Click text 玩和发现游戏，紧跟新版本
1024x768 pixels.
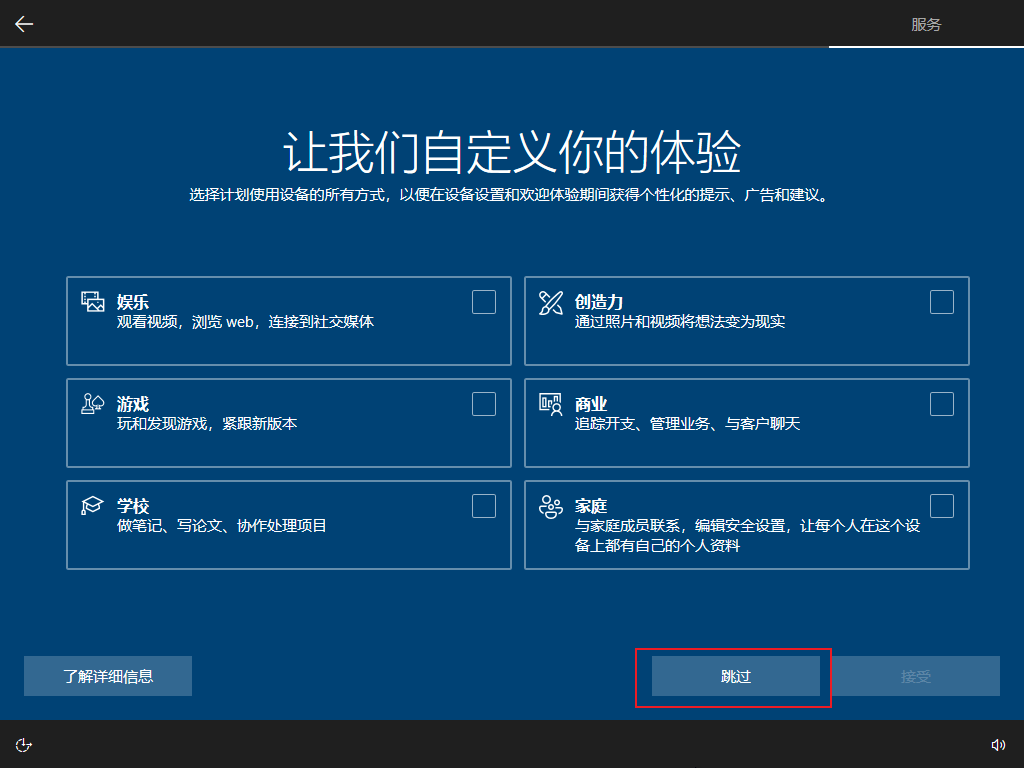[x=207, y=423]
